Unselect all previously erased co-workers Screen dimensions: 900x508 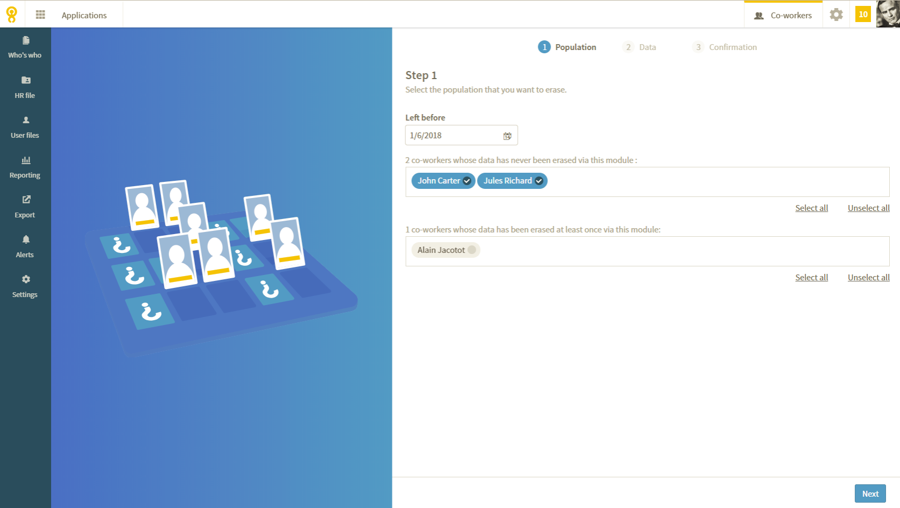click(868, 277)
